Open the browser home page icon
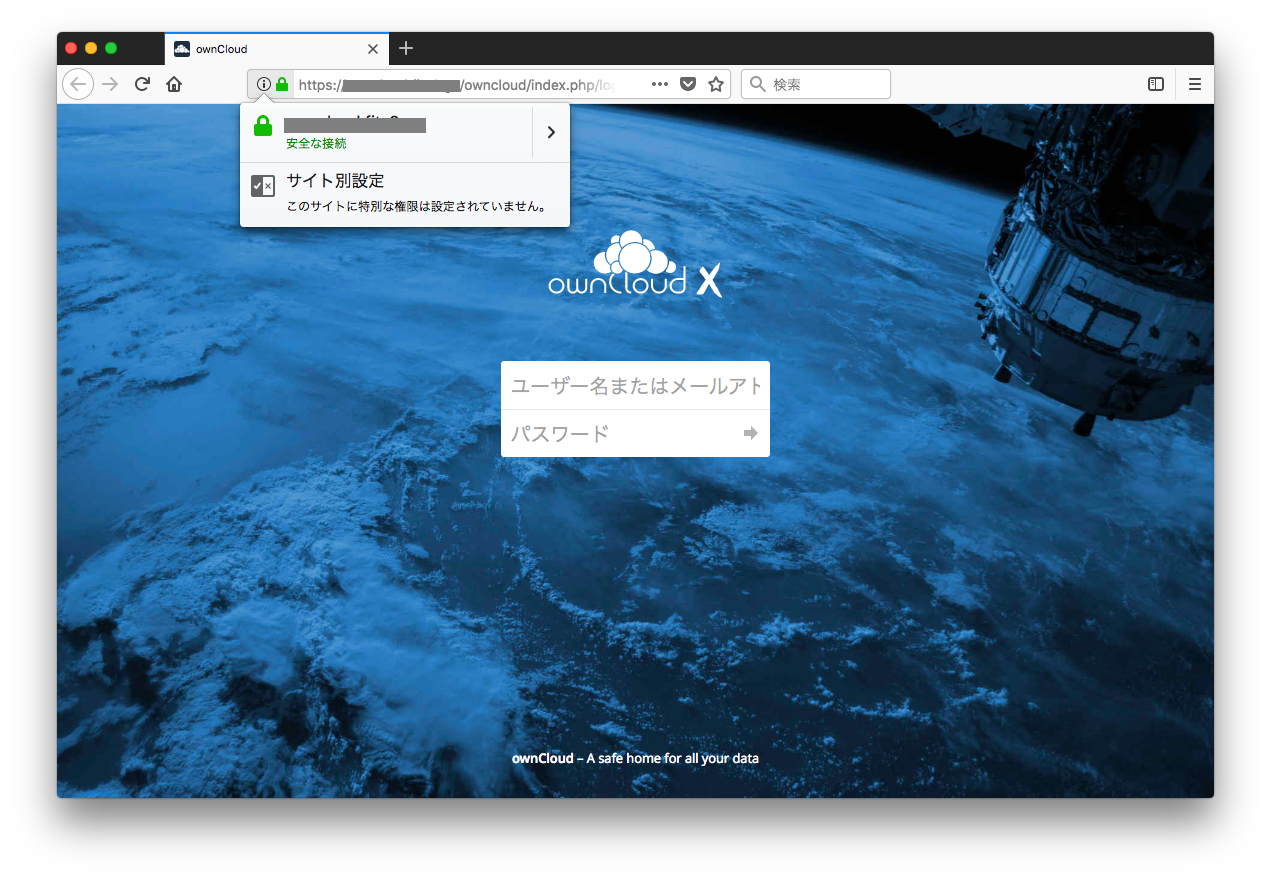 (x=174, y=85)
